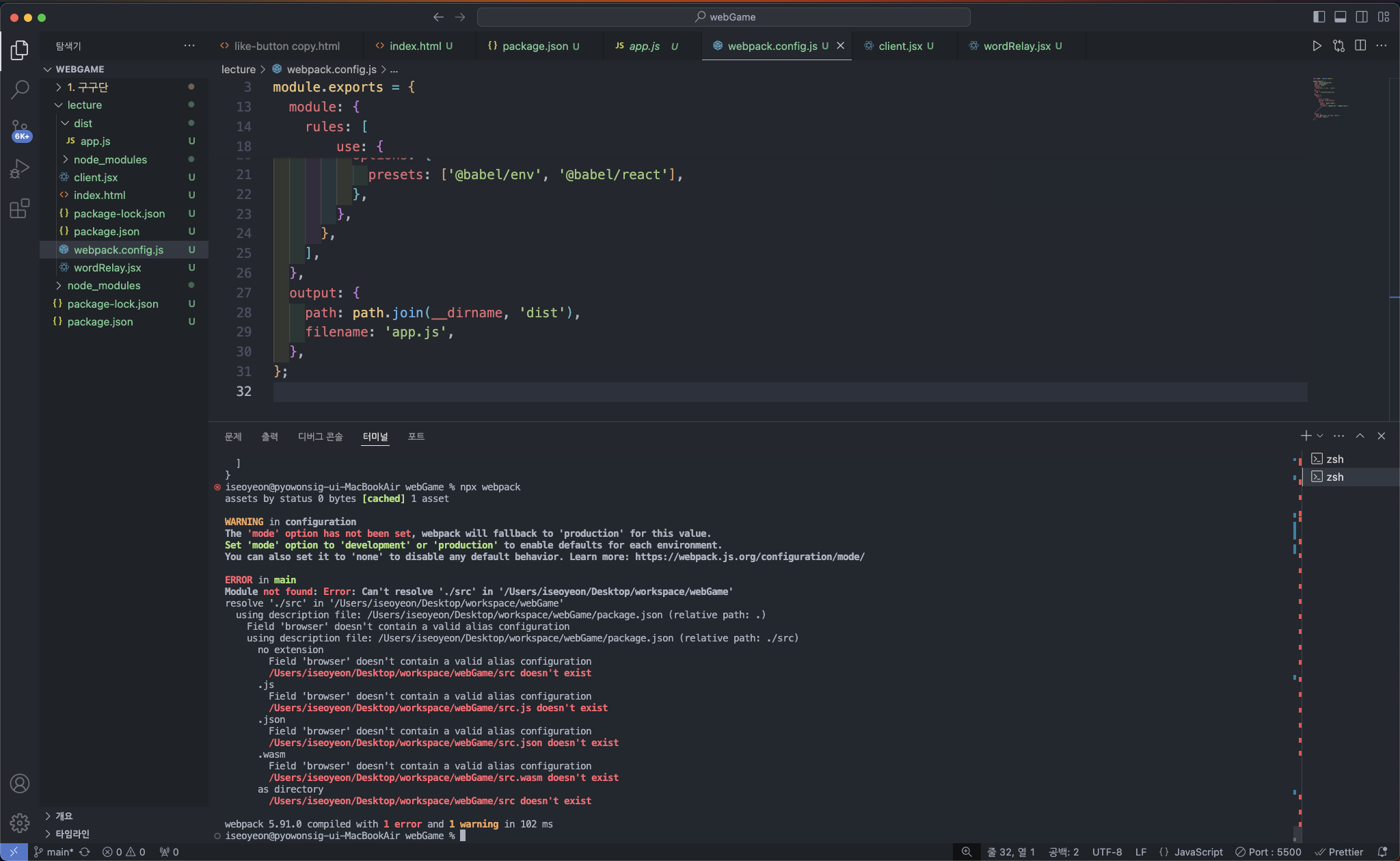Open the Explorer view in activity bar
This screenshot has width=1400, height=861.
click(20, 49)
